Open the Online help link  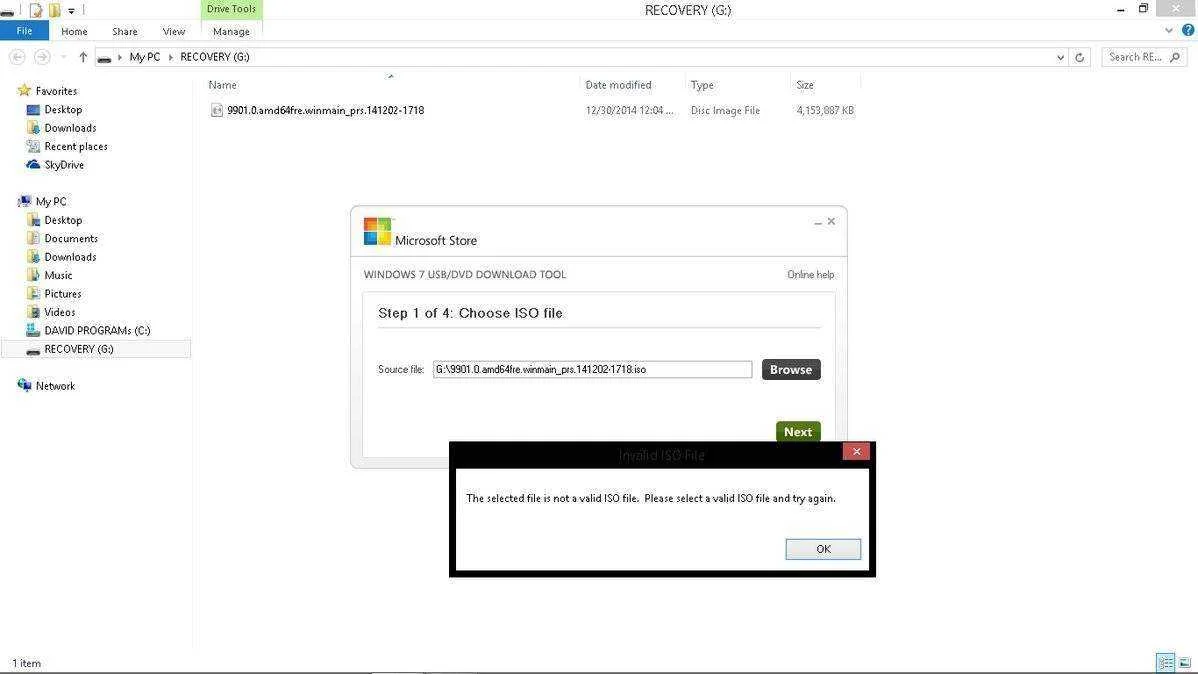810,274
